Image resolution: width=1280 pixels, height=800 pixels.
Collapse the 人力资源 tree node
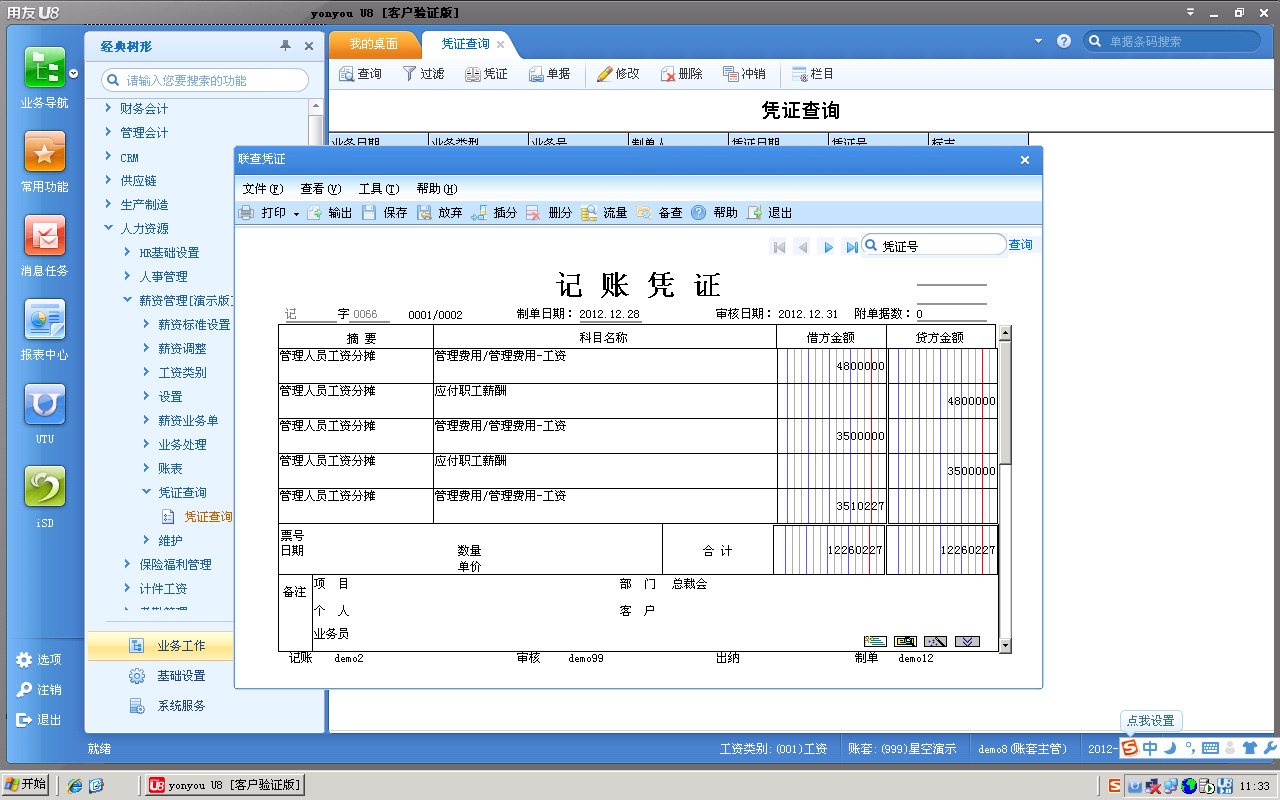pos(109,228)
